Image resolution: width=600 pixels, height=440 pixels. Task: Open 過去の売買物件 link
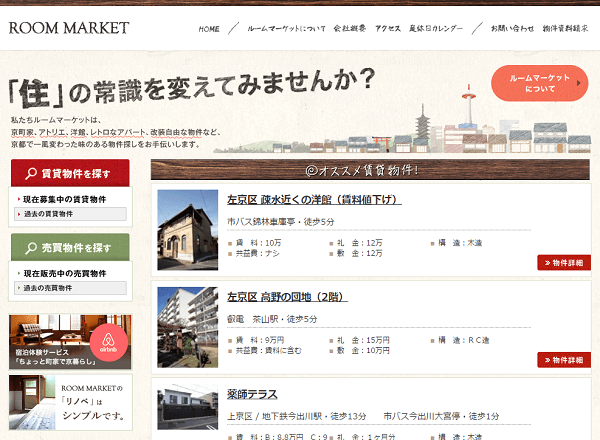pos(70,288)
